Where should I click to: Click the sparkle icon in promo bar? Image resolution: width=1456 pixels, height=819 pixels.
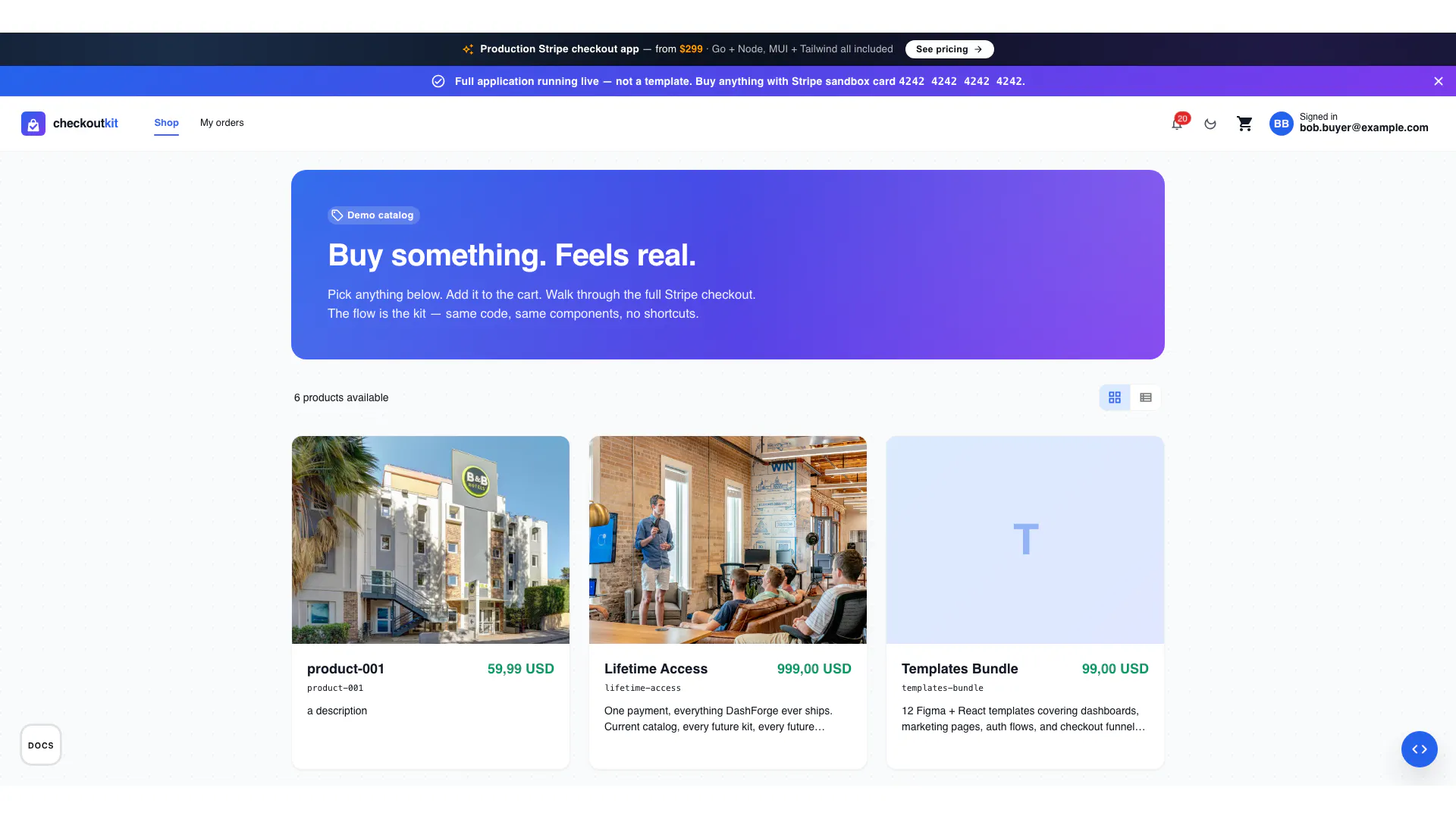[x=468, y=49]
